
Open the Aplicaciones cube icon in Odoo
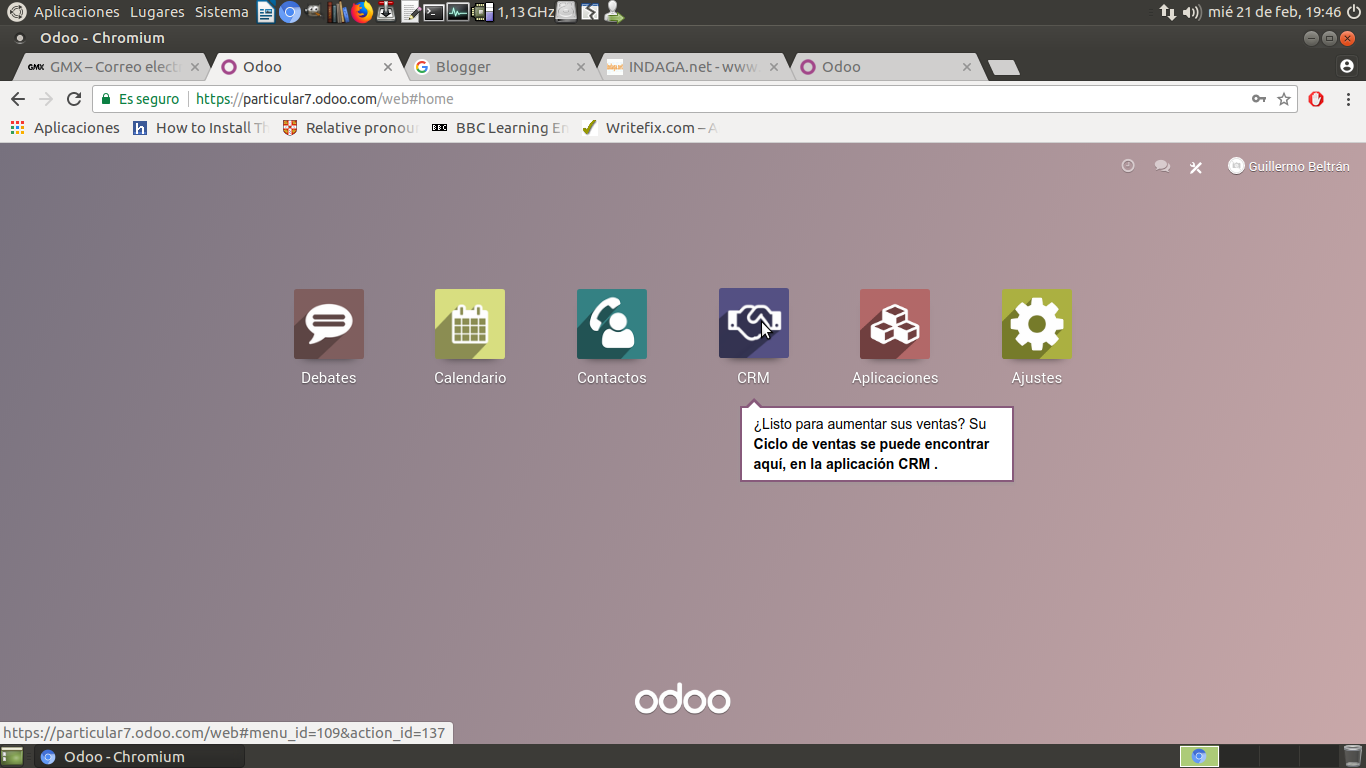(x=895, y=324)
